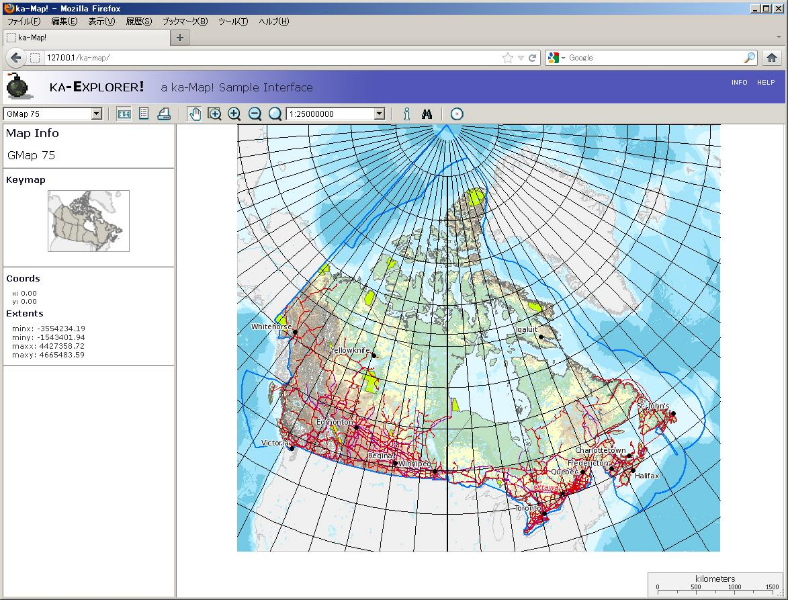Image resolution: width=788 pixels, height=600 pixels.
Task: Click the HELP link in header
Action: click(x=766, y=82)
